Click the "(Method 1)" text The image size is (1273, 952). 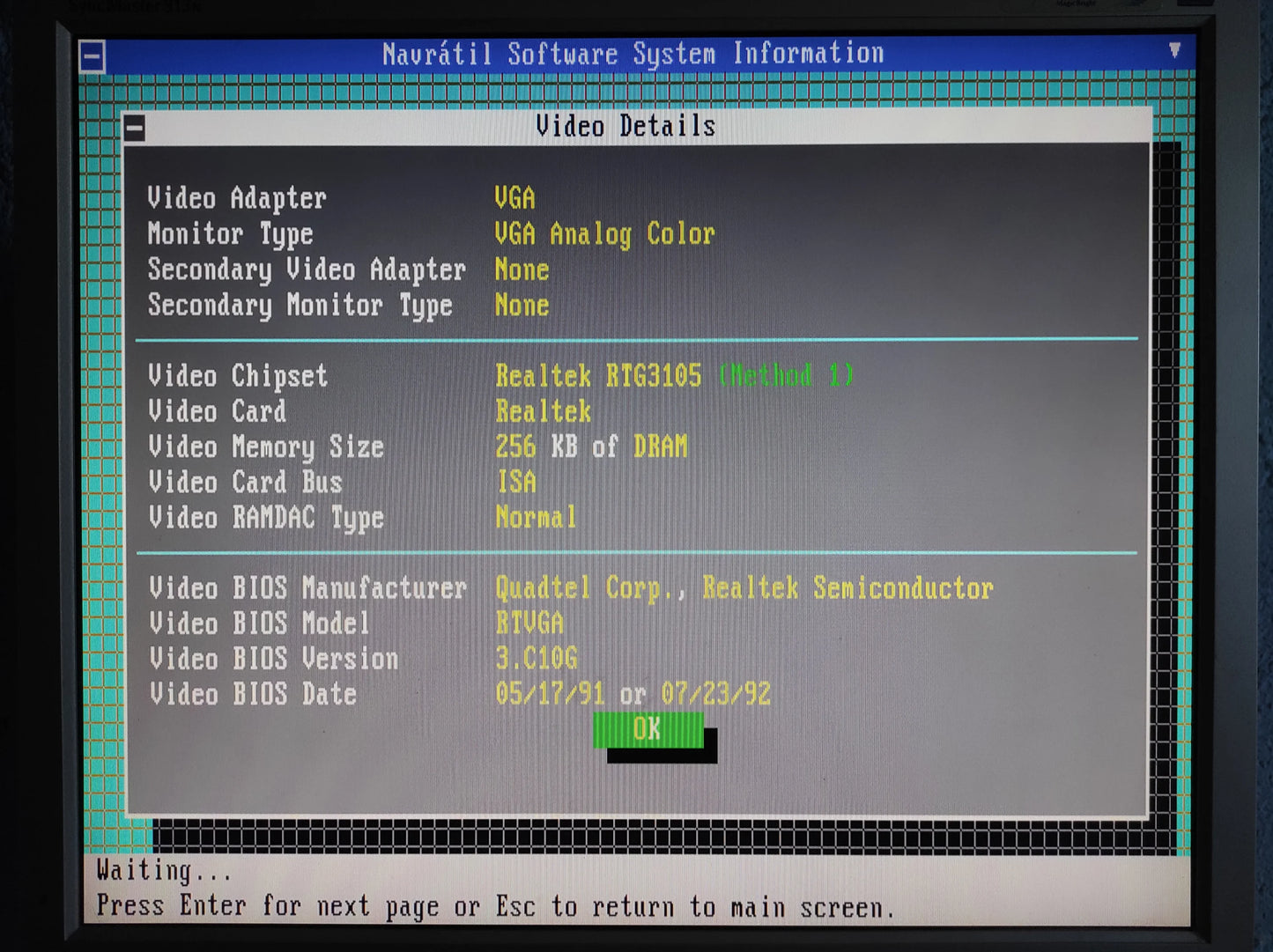786,376
